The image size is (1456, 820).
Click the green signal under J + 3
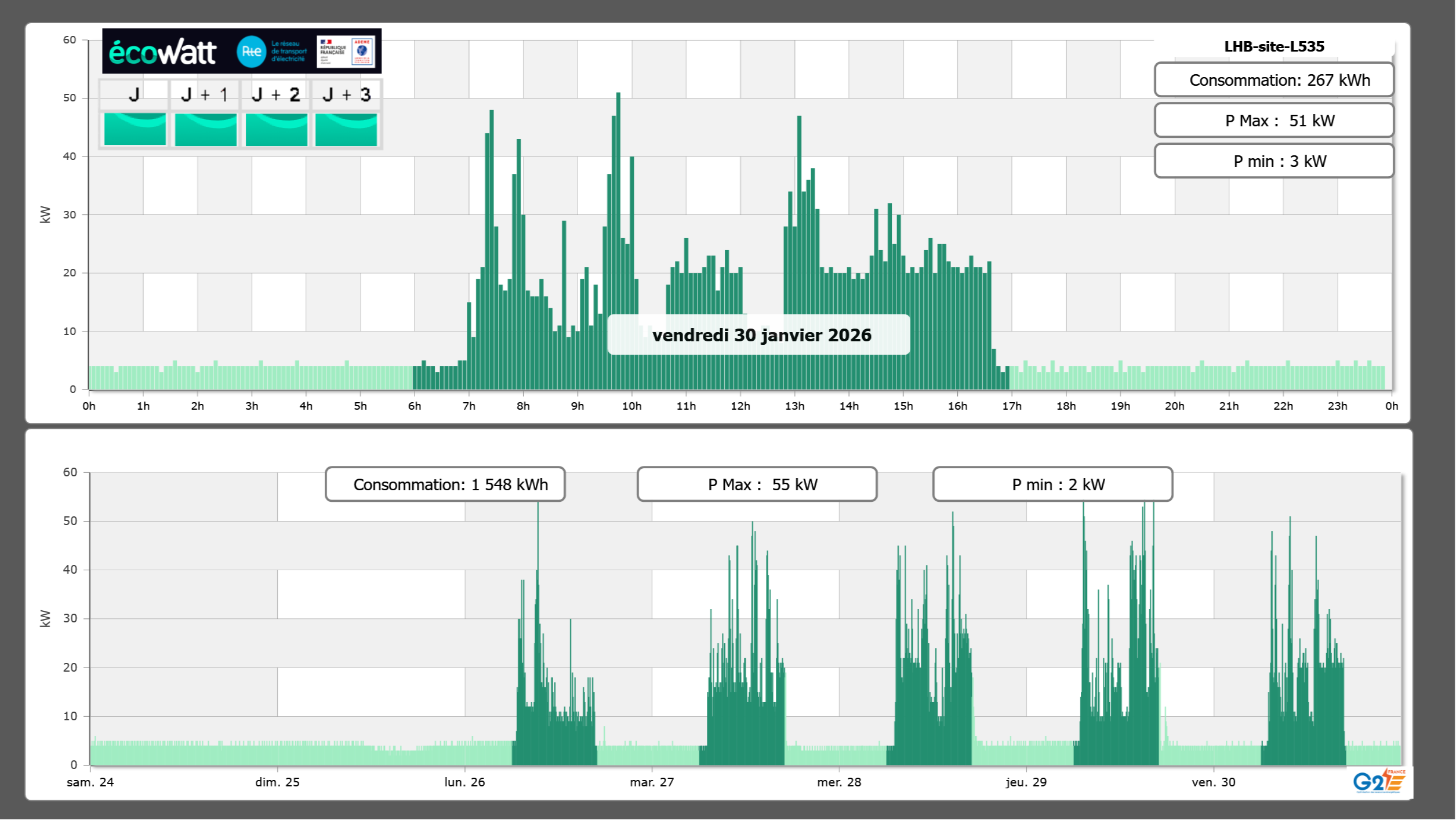point(346,129)
